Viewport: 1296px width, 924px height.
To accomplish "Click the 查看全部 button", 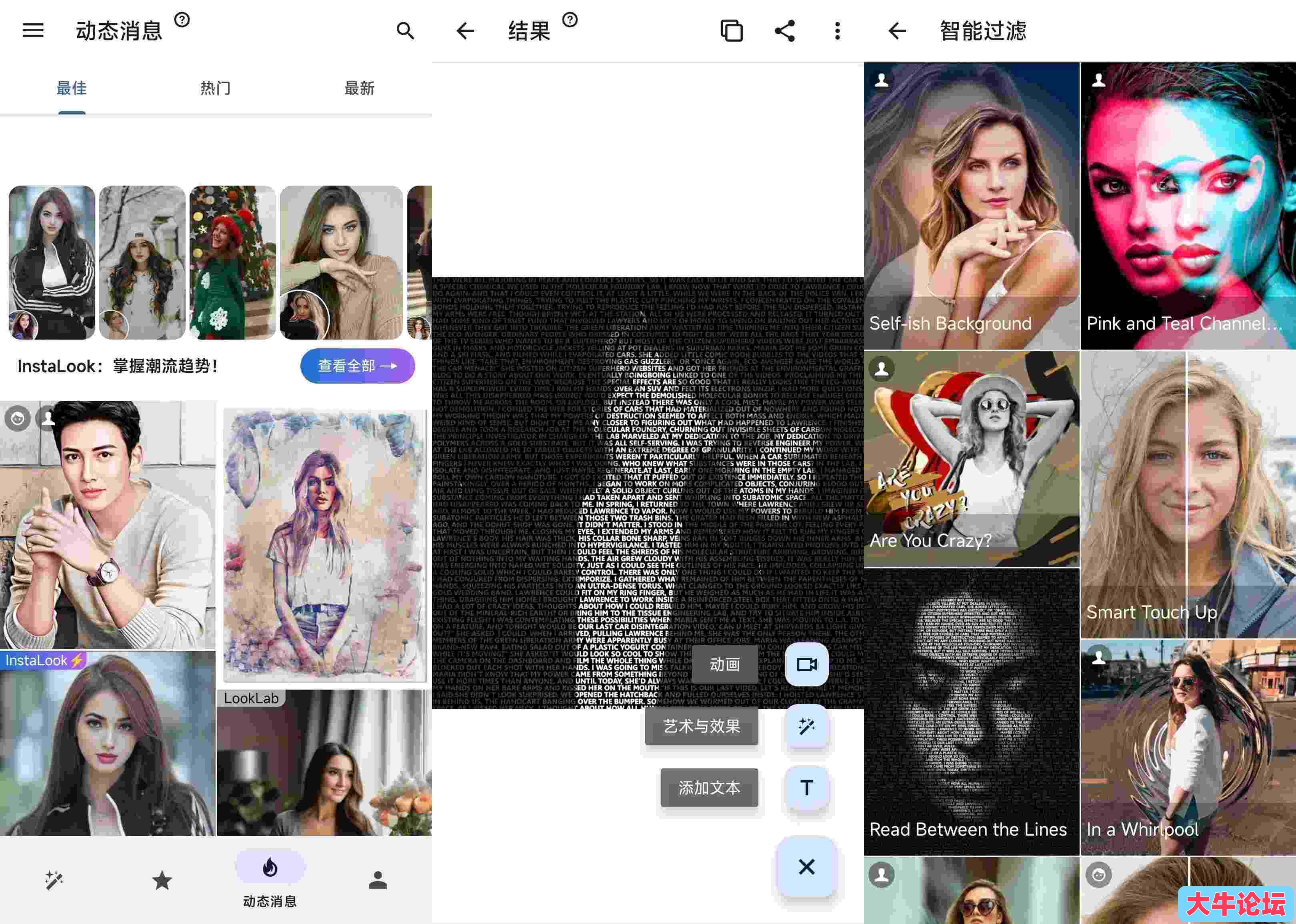I will point(357,365).
